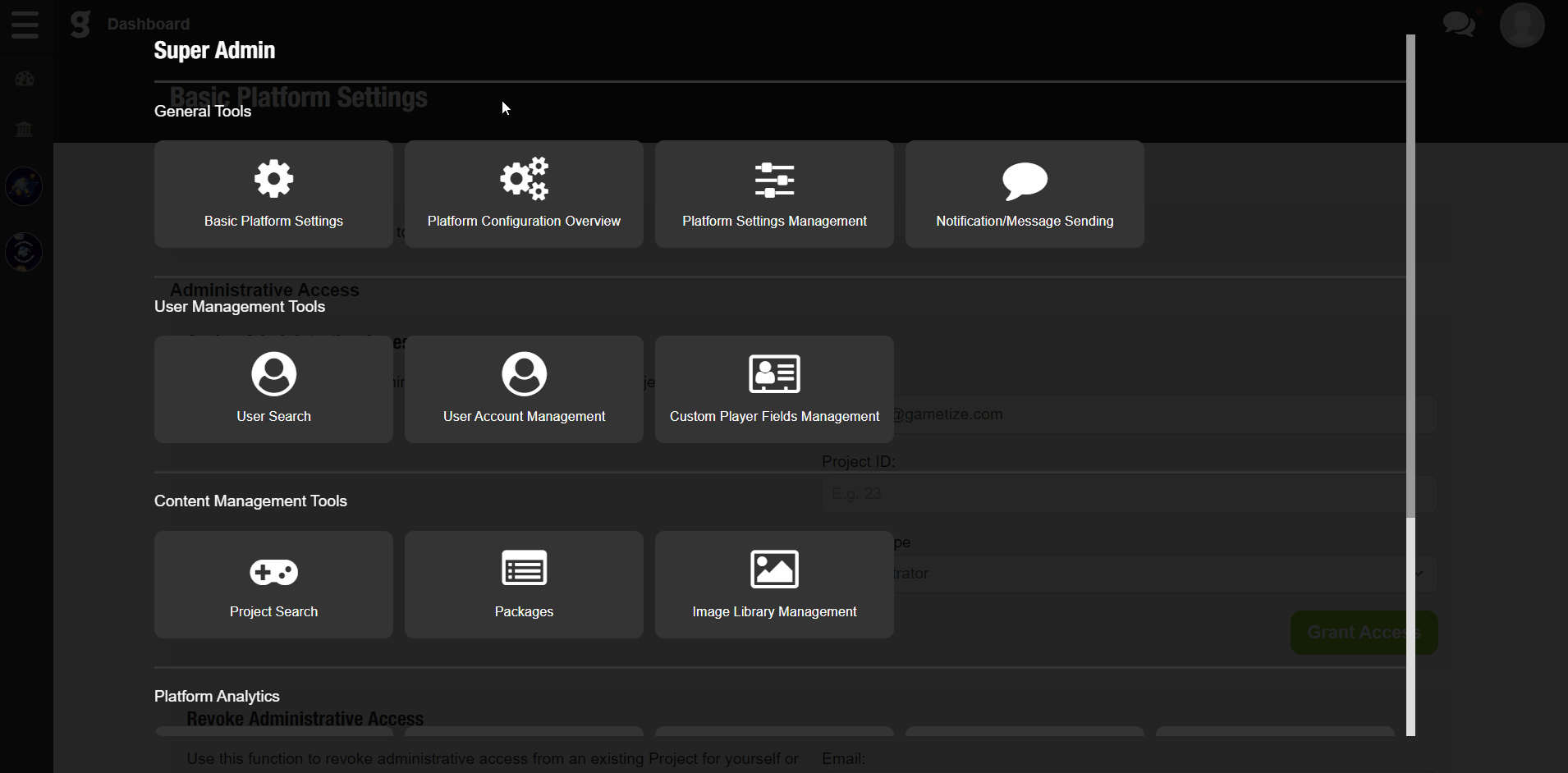This screenshot has width=1568, height=773.
Task: Click the speech bubble Notification icon
Action: [x=1025, y=181]
